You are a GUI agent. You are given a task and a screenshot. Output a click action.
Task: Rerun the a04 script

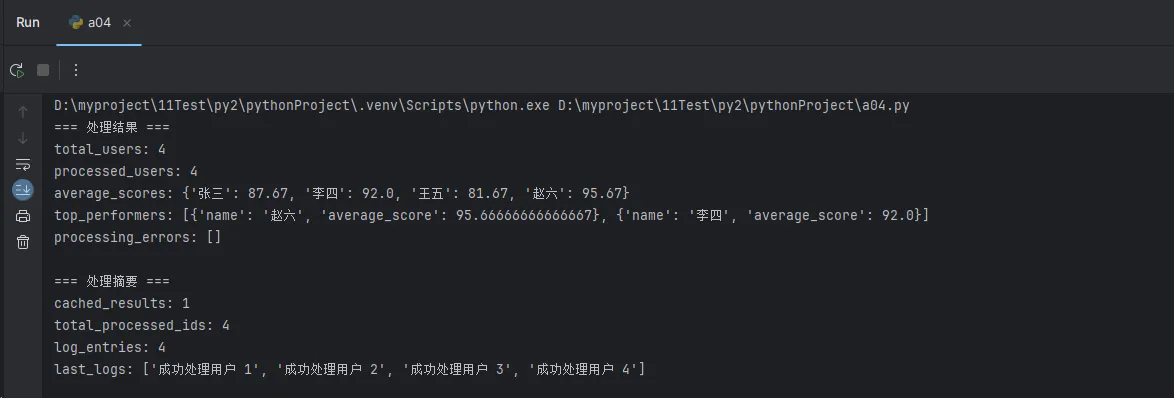click(16, 70)
